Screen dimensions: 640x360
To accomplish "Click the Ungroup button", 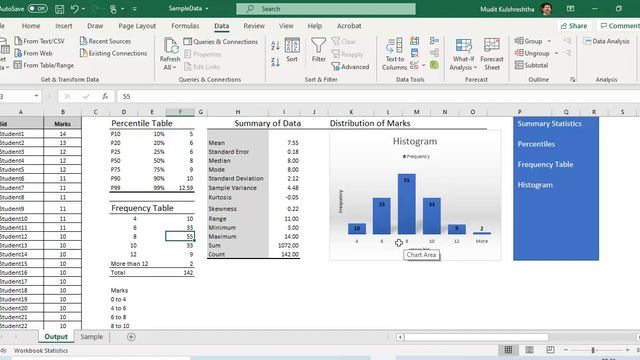I will coord(532,53).
